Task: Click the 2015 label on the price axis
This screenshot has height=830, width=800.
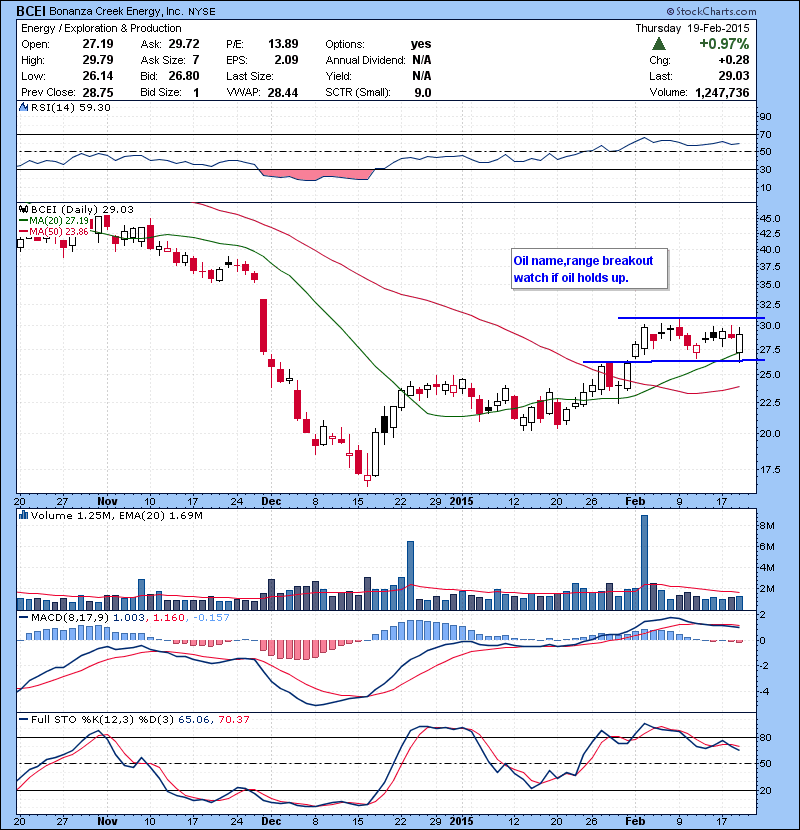Action: pyautogui.click(x=461, y=501)
